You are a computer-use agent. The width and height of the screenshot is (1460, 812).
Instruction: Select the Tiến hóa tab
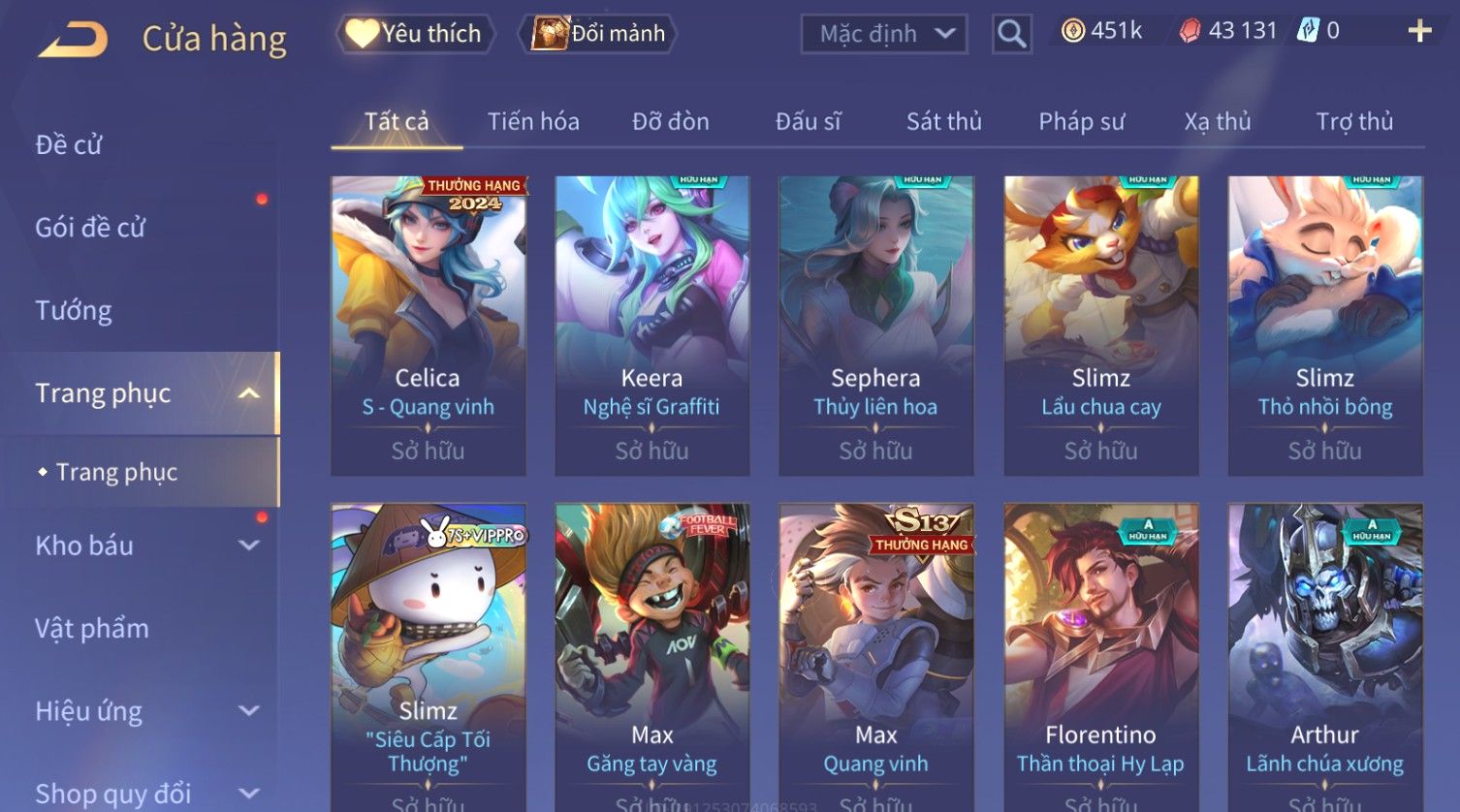533,122
